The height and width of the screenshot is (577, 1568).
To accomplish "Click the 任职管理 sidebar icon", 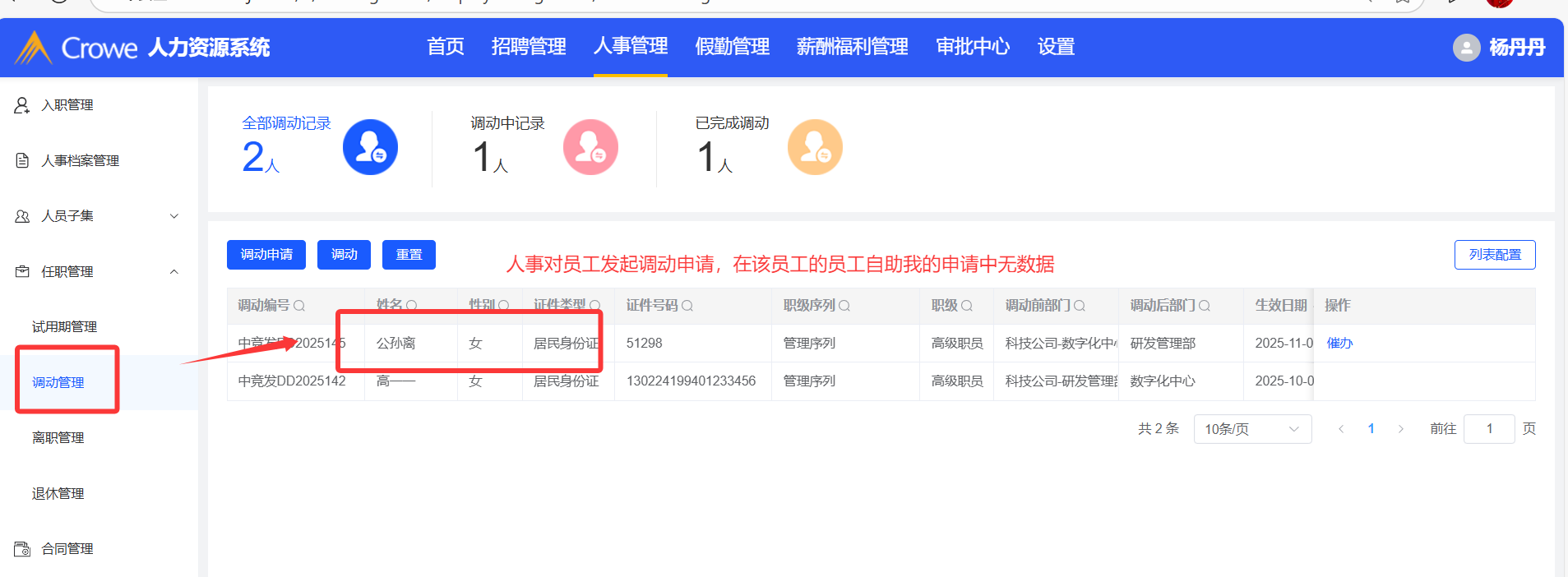I will coord(22,271).
